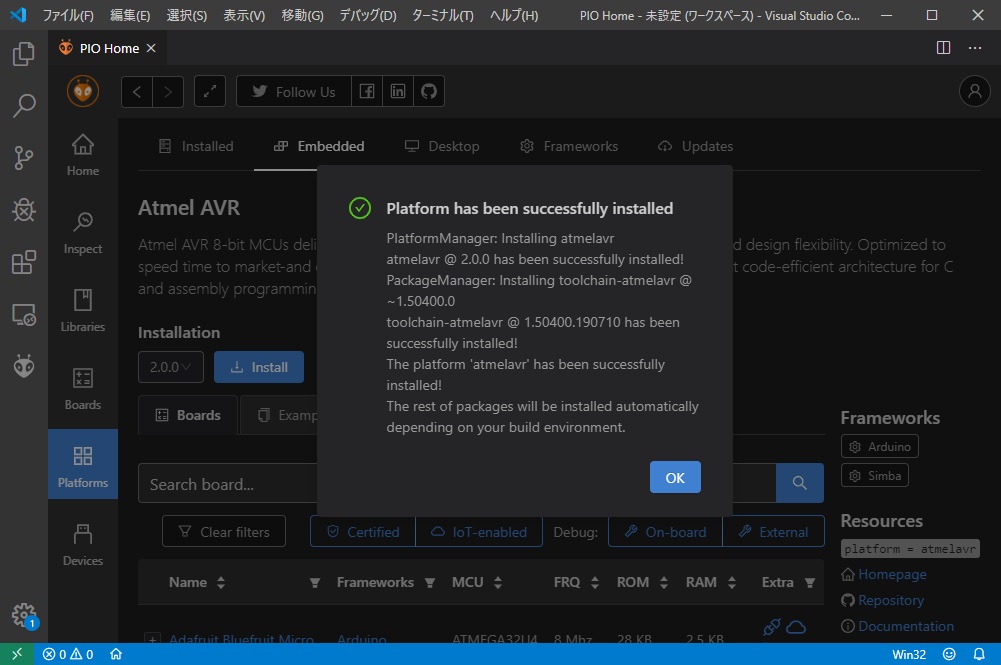Open Manage gear icon in activity bar
Viewport: 1001px width, 665px height.
pos(24,615)
